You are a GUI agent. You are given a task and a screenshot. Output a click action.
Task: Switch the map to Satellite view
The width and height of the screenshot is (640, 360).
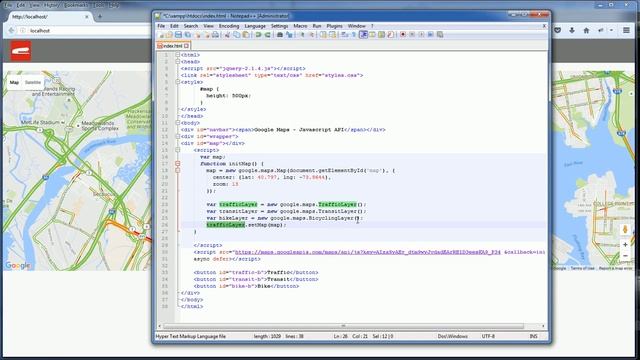tap(33, 82)
